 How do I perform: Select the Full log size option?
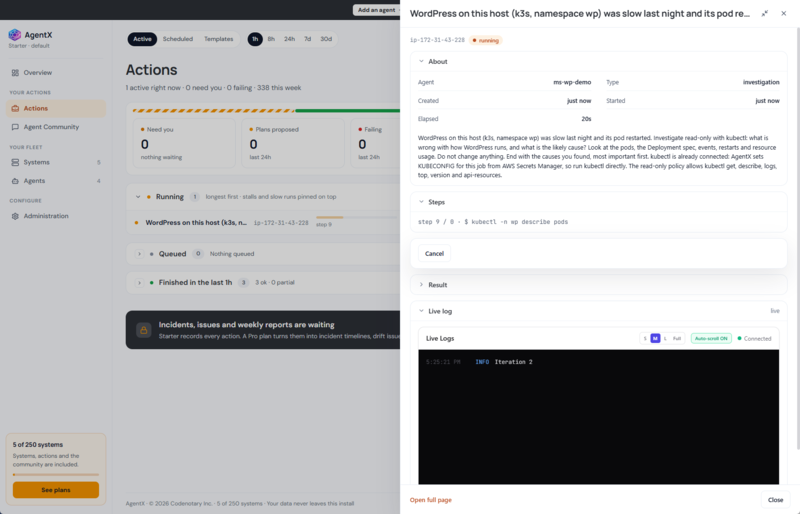pyautogui.click(x=677, y=338)
